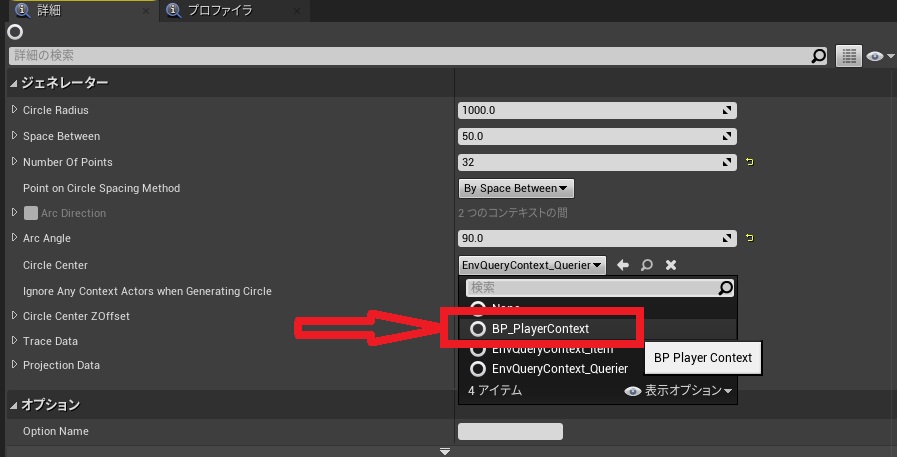Select BP_PlayerContext from the class list

pos(541,329)
